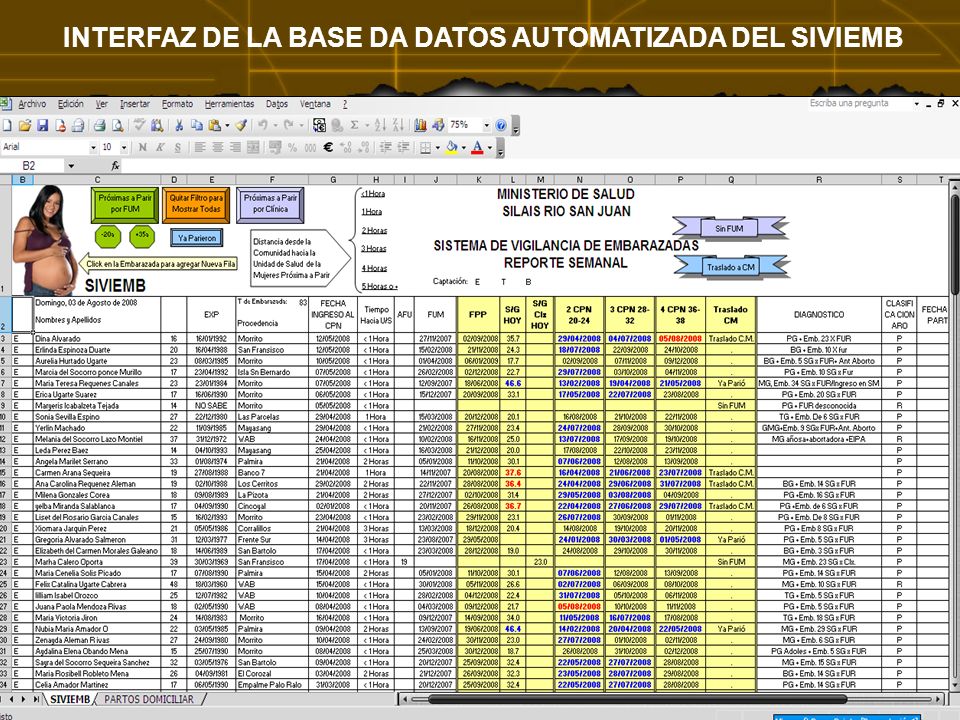Screen dimensions: 960x720
Task: Apply the Euro currency format
Action: [328, 148]
